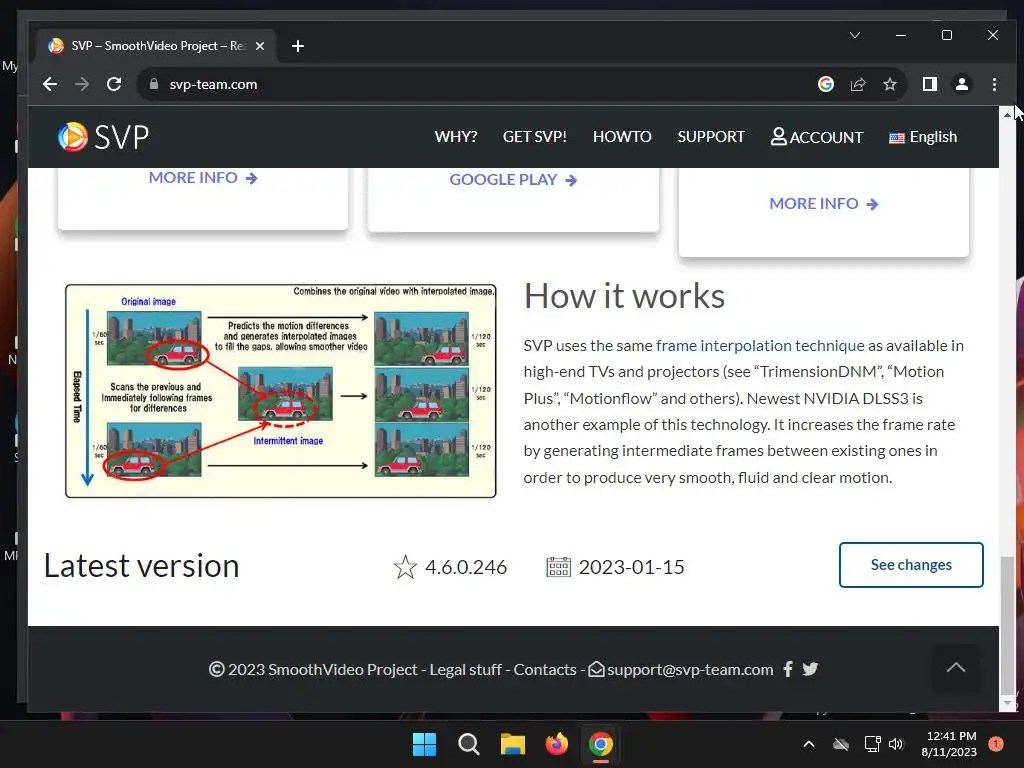1024x768 pixels.
Task: Open the SVP Facebook page icon
Action: 788,669
